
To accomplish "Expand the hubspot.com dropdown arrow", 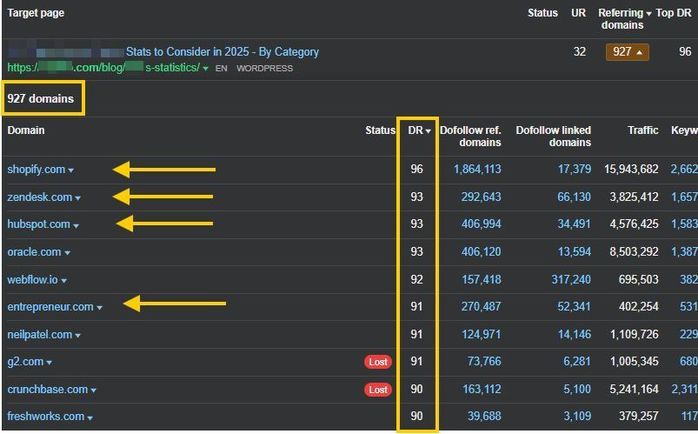I will point(76,226).
